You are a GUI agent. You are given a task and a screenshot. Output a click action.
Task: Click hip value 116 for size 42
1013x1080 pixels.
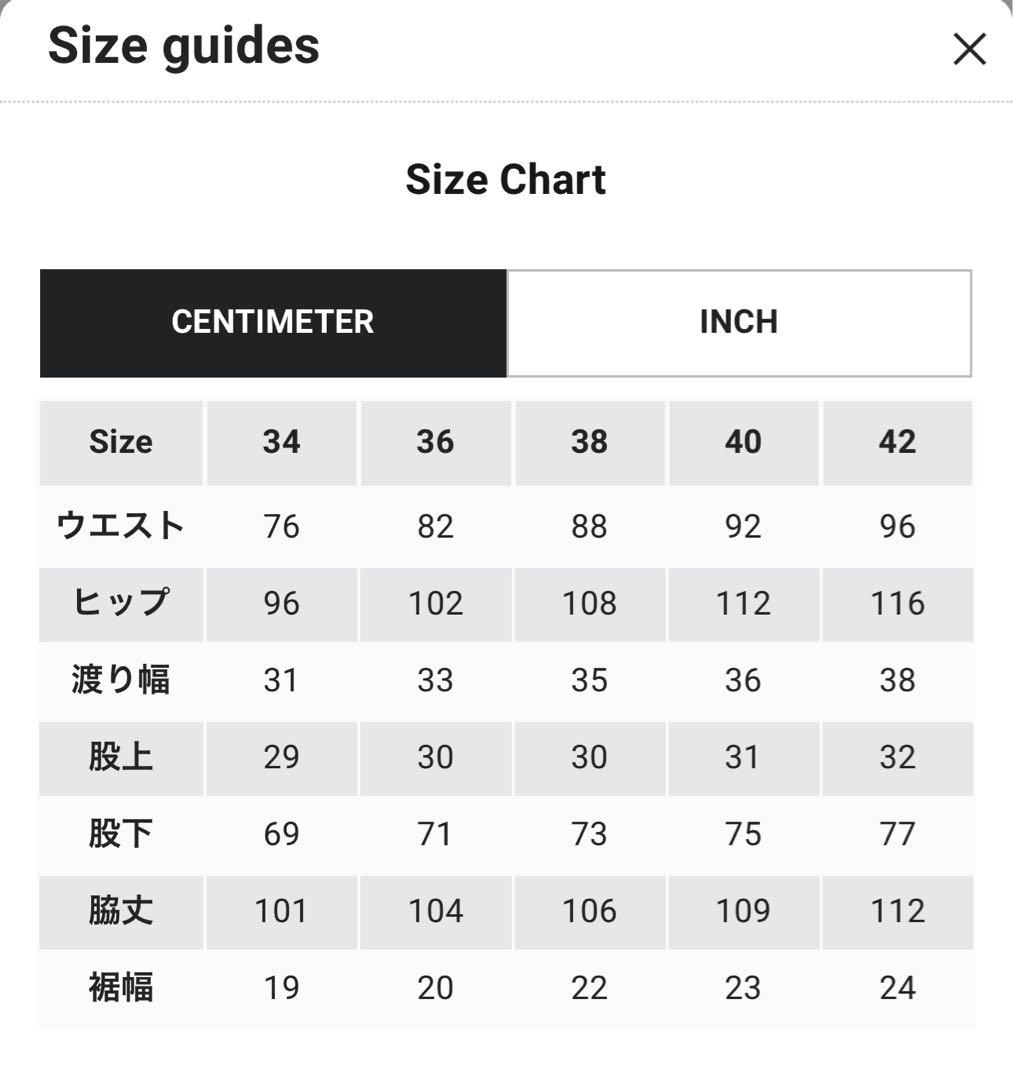[897, 604]
